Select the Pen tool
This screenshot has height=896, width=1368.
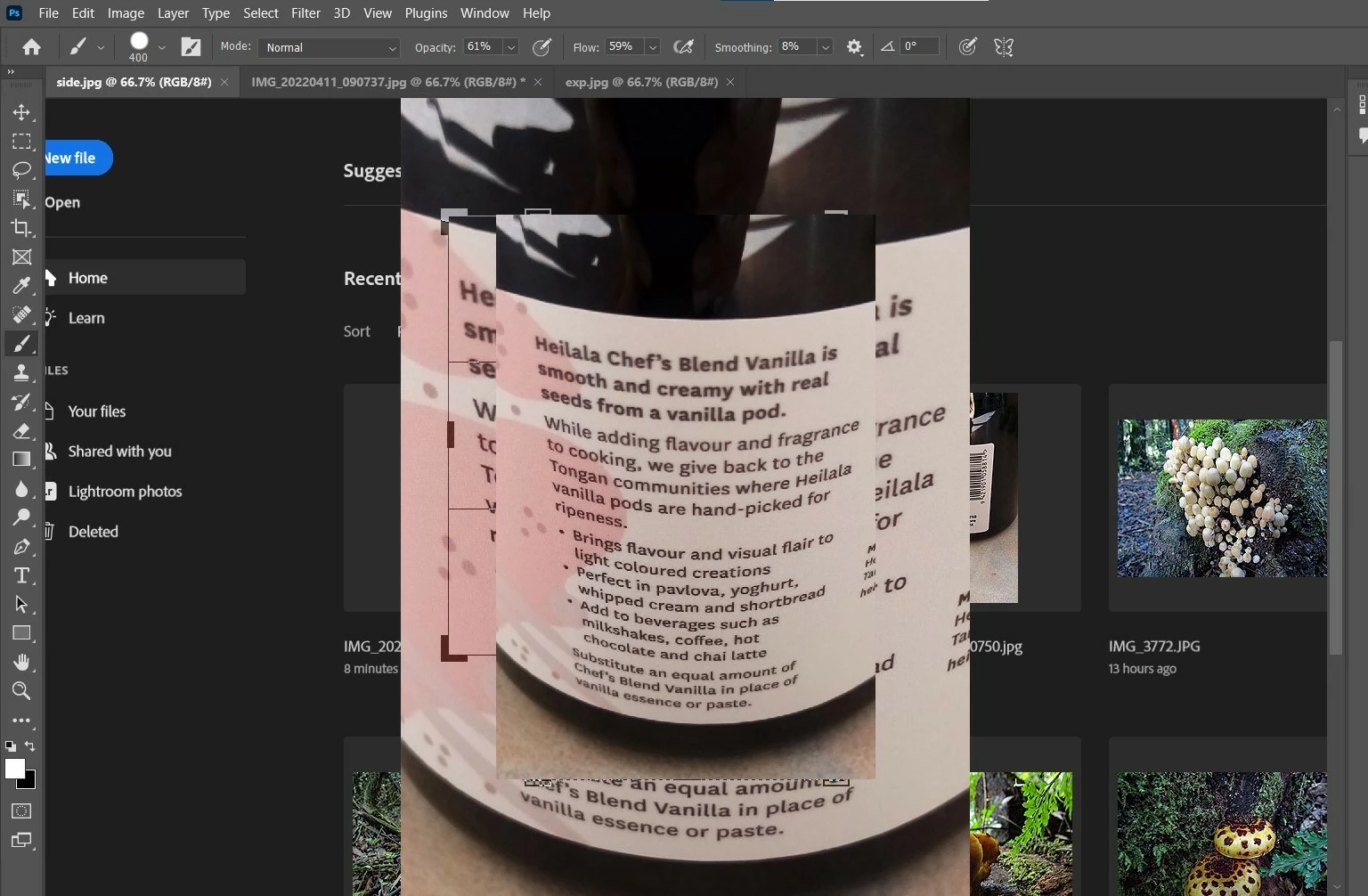point(21,546)
